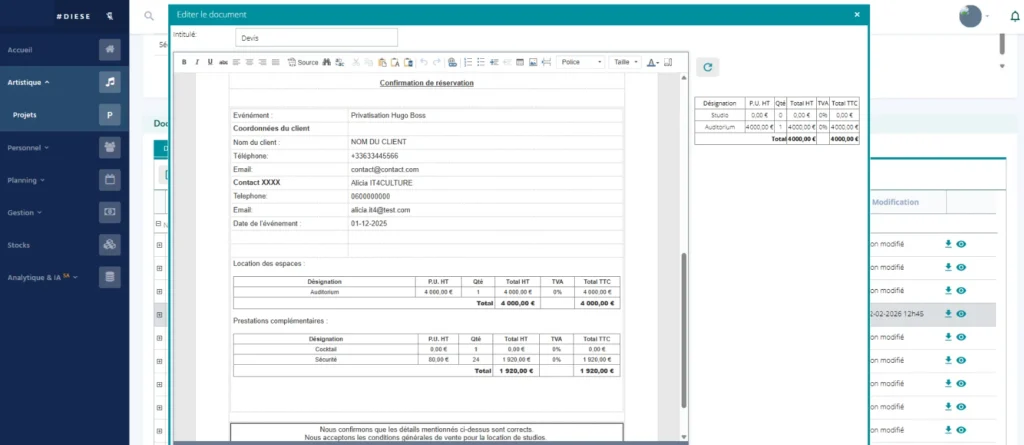Insert a horizontal line break icon
The height and width of the screenshot is (445, 1024).
coord(547,62)
